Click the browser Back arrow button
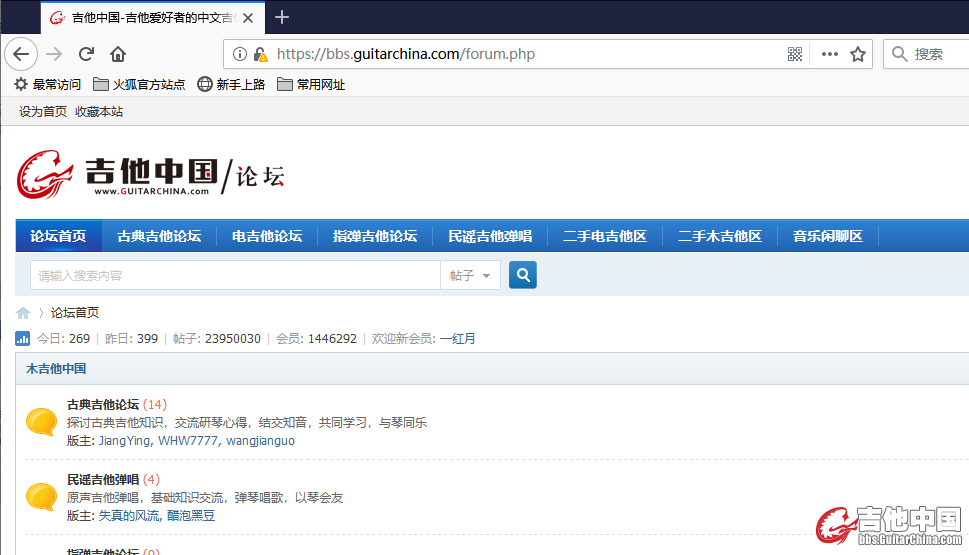This screenshot has height=555, width=969. click(21, 54)
